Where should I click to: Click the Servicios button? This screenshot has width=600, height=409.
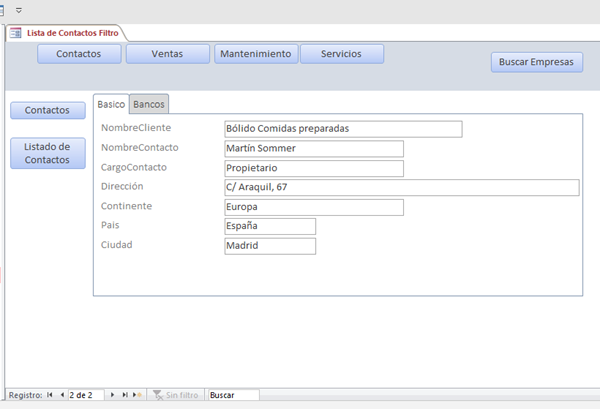[341, 54]
